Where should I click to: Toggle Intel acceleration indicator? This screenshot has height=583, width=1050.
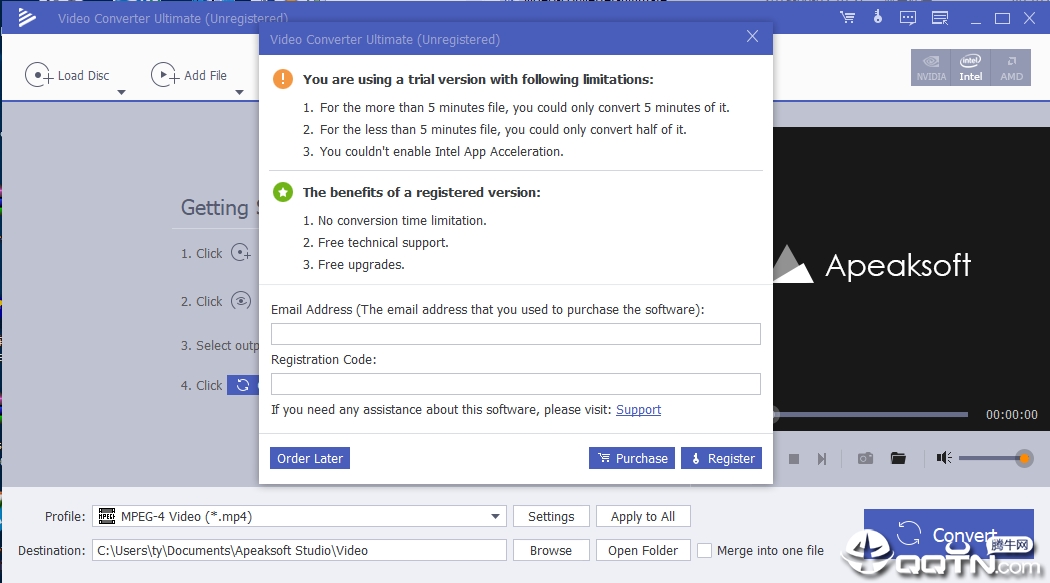[970, 68]
